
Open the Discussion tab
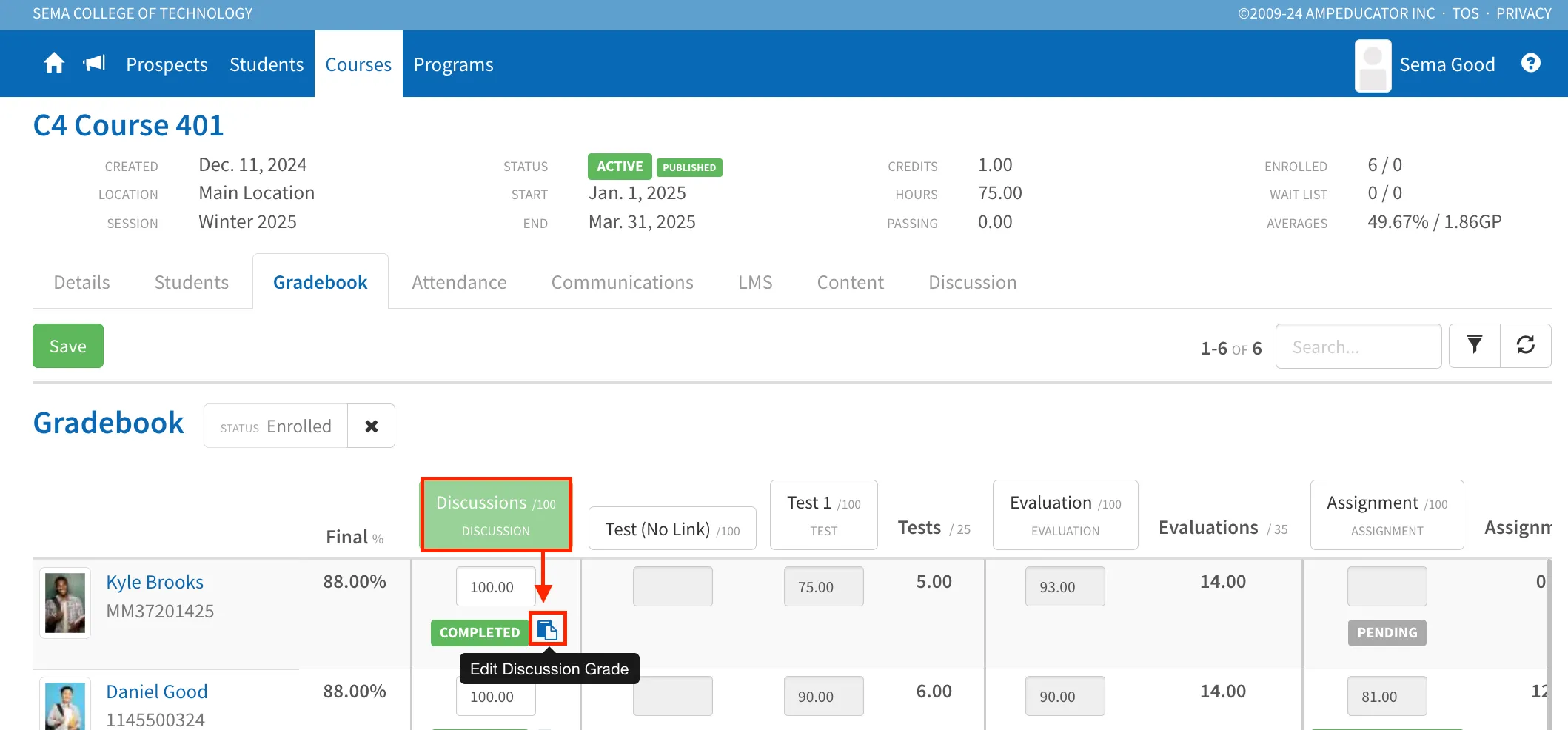point(972,282)
